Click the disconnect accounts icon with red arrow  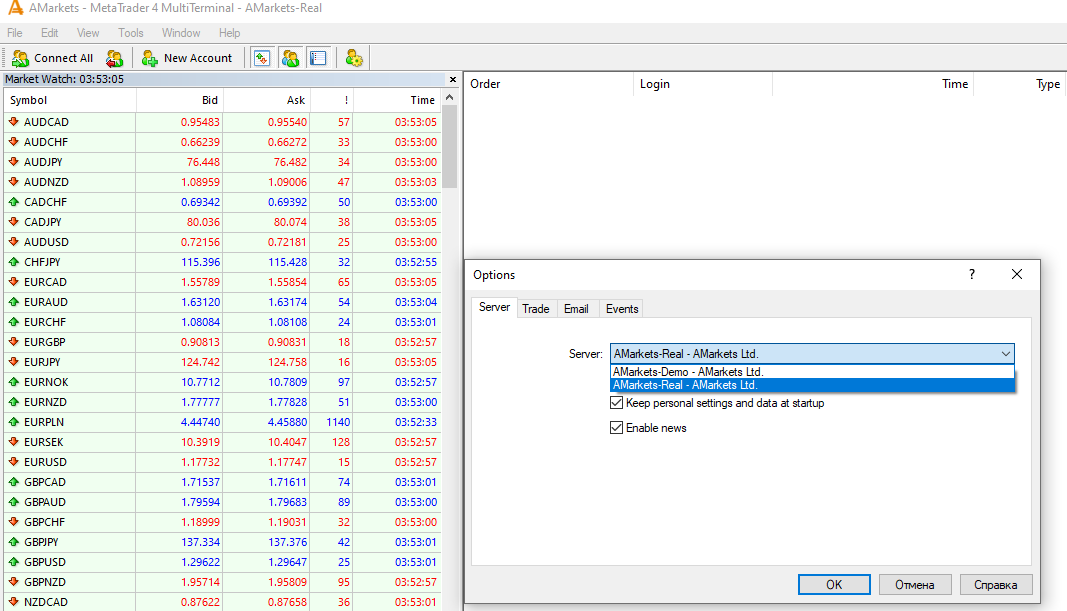(x=115, y=58)
